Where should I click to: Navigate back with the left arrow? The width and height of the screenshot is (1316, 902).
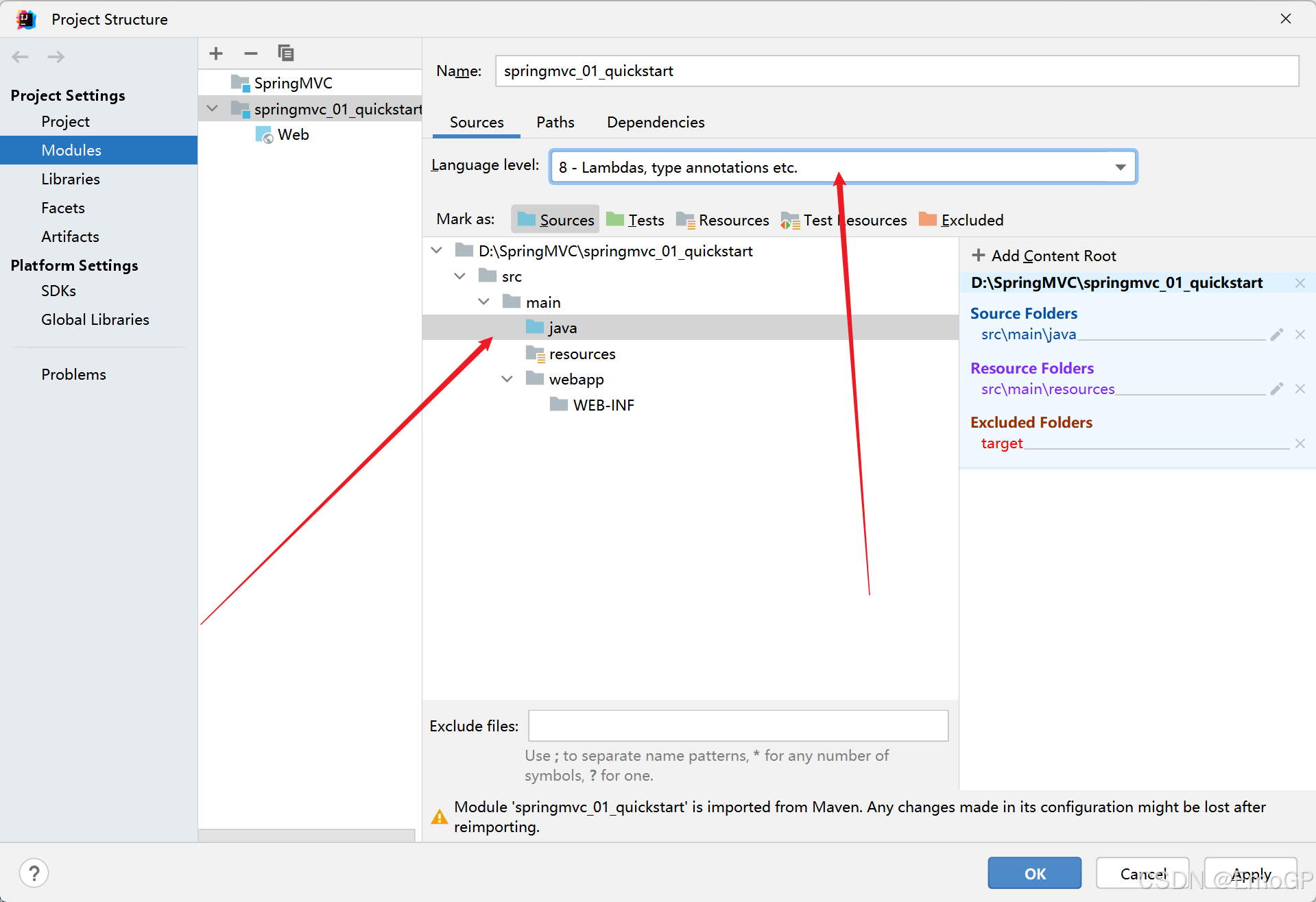21,57
